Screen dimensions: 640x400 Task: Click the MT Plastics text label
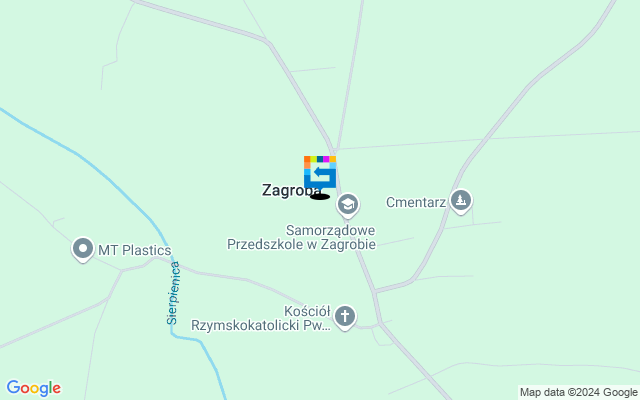point(135,250)
